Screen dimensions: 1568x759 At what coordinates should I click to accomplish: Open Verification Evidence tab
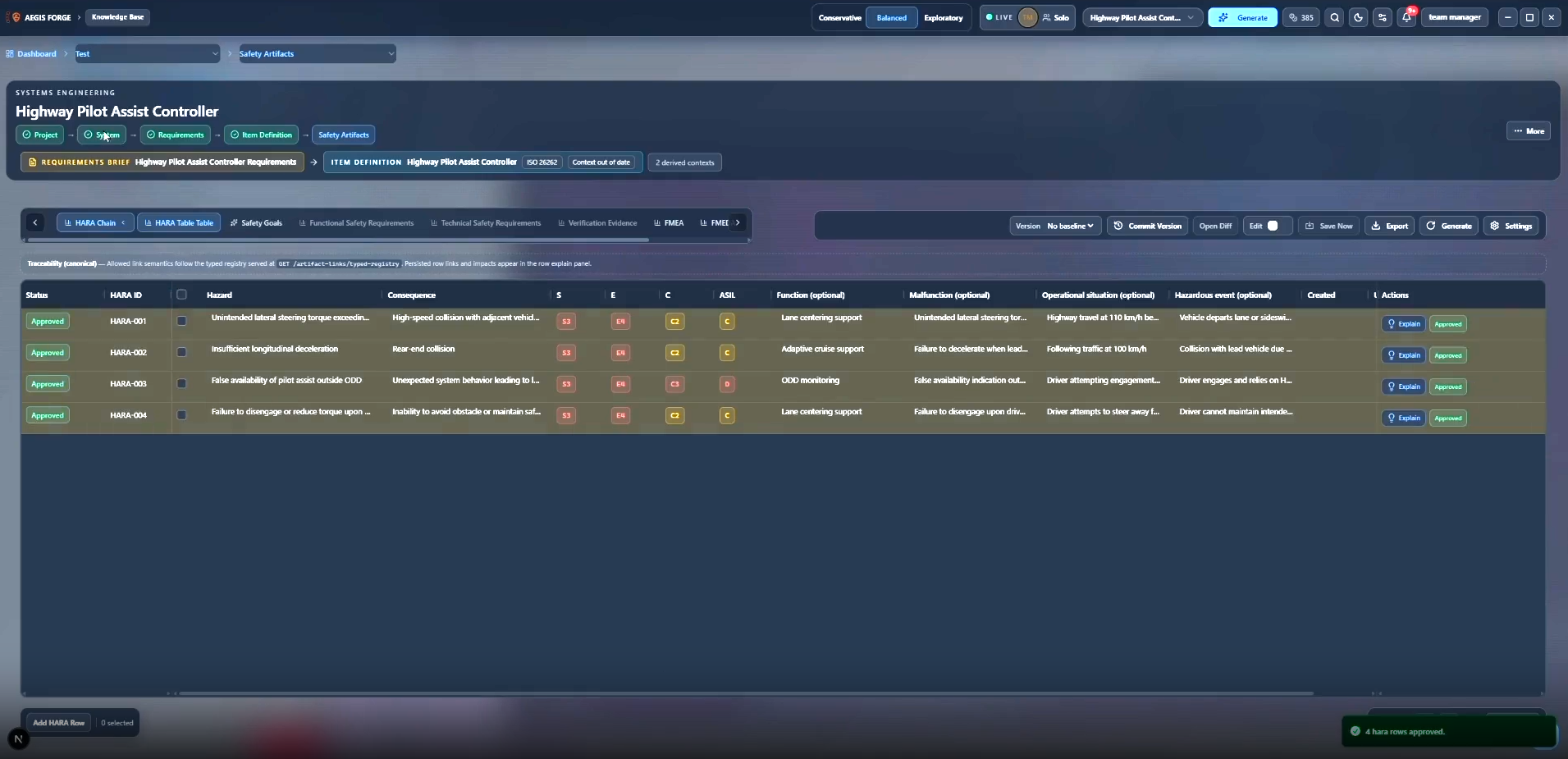[597, 223]
